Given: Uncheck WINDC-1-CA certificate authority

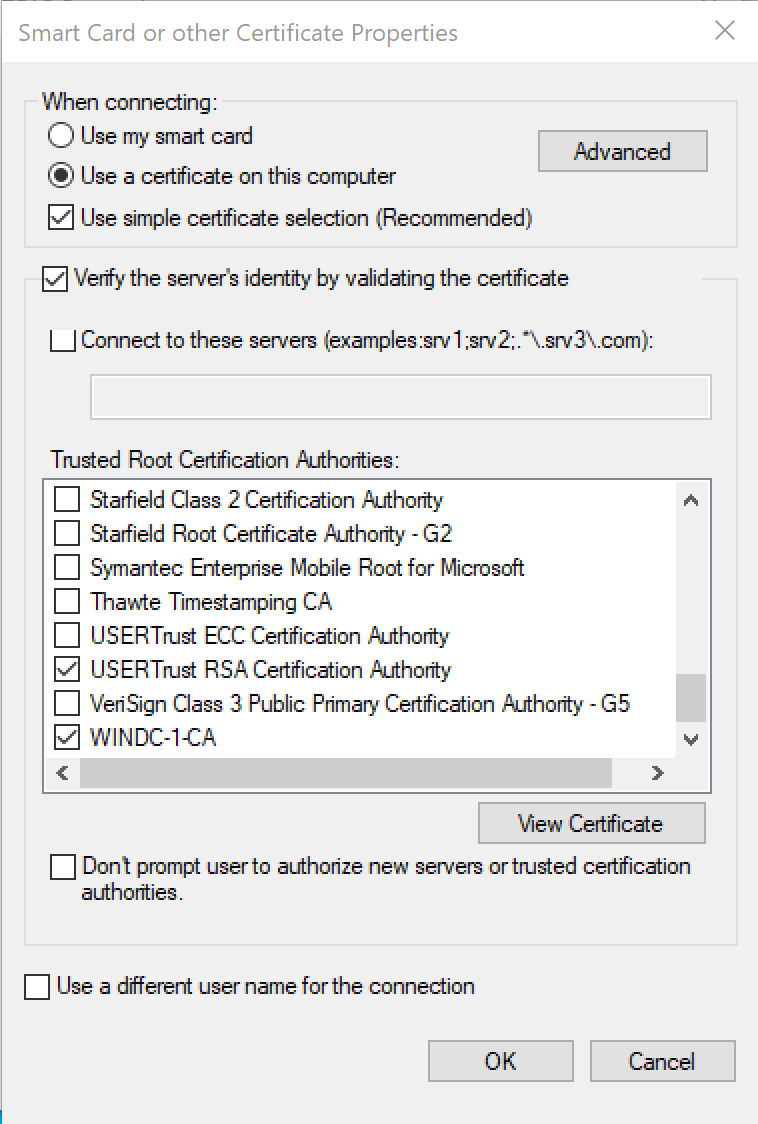Looking at the screenshot, I should [x=67, y=737].
